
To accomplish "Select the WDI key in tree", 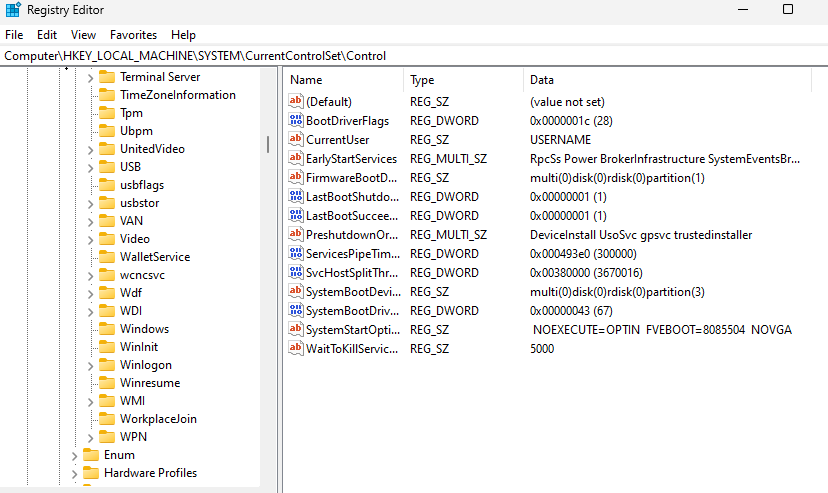I will [x=131, y=311].
